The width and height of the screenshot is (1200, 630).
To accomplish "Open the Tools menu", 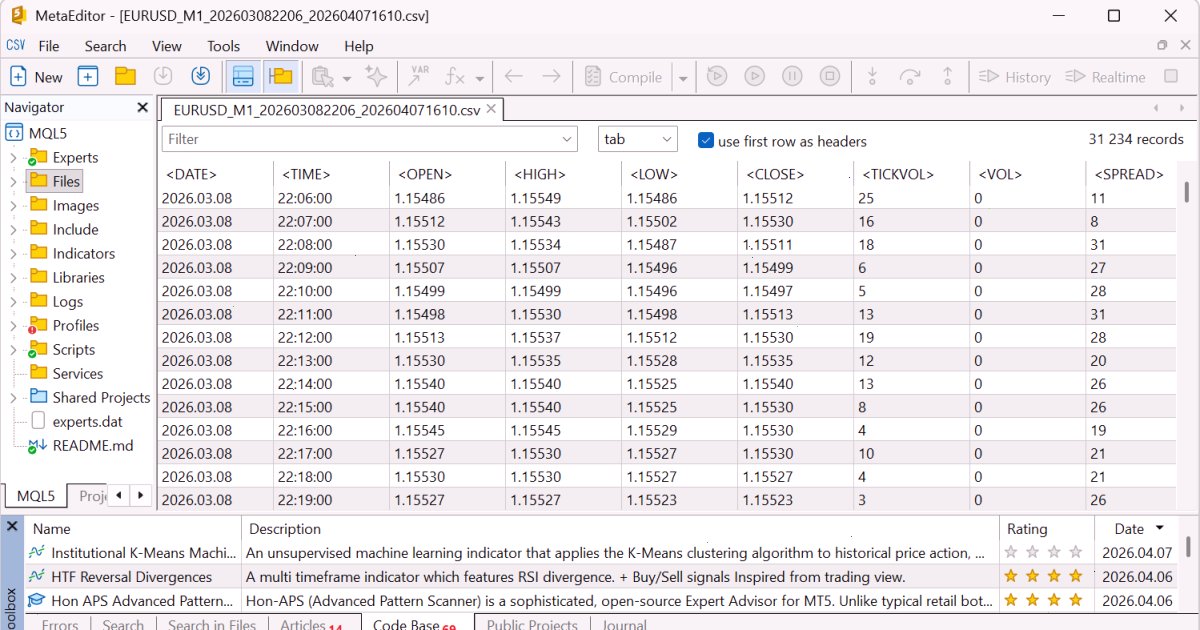I will coord(223,46).
